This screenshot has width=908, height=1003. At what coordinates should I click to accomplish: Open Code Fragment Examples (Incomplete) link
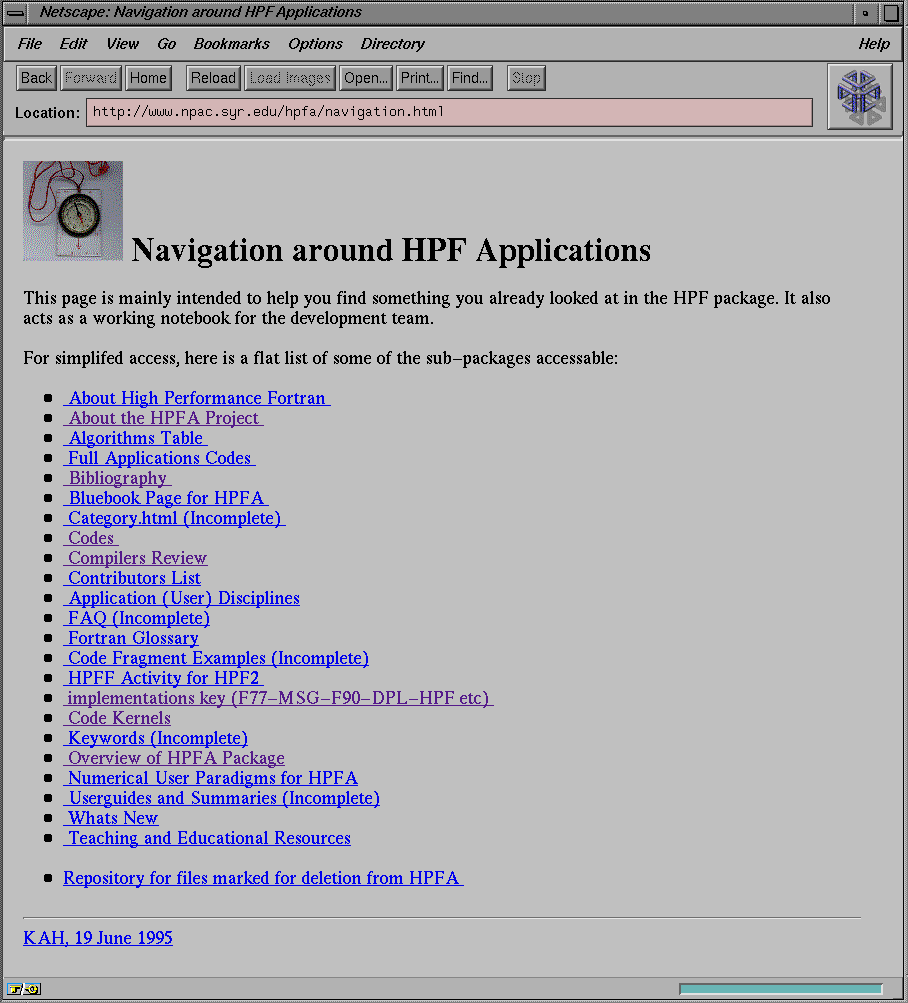coord(216,658)
